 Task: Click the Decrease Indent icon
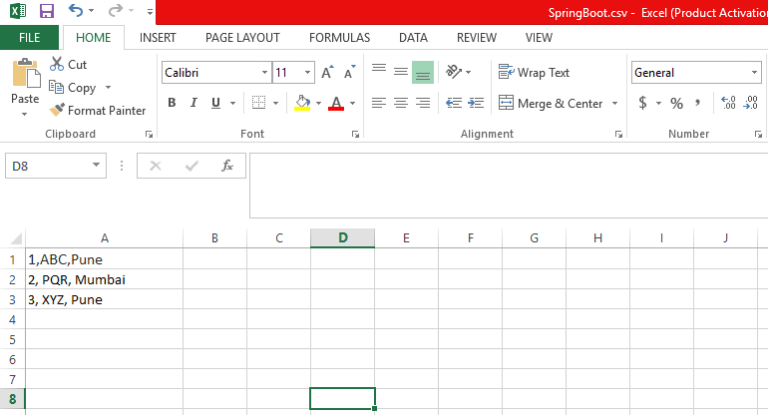pyautogui.click(x=454, y=103)
